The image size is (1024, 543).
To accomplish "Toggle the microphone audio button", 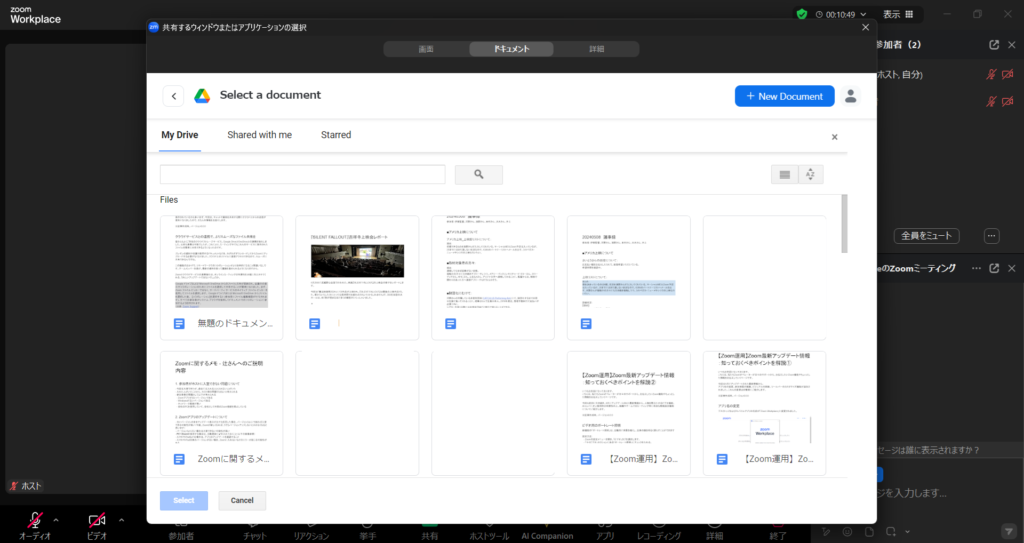I will [35, 521].
